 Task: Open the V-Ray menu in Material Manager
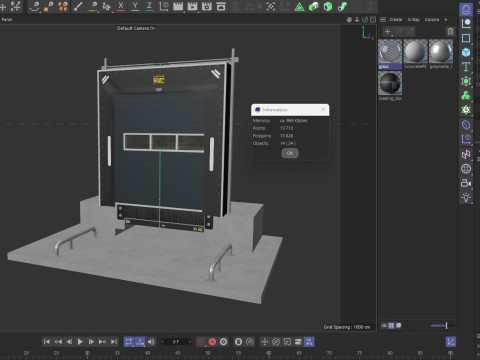click(x=414, y=19)
